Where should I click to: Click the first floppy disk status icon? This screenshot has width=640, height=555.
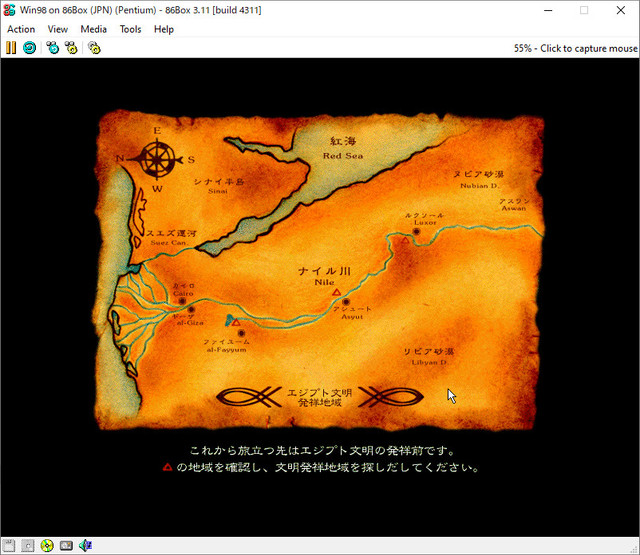9,545
